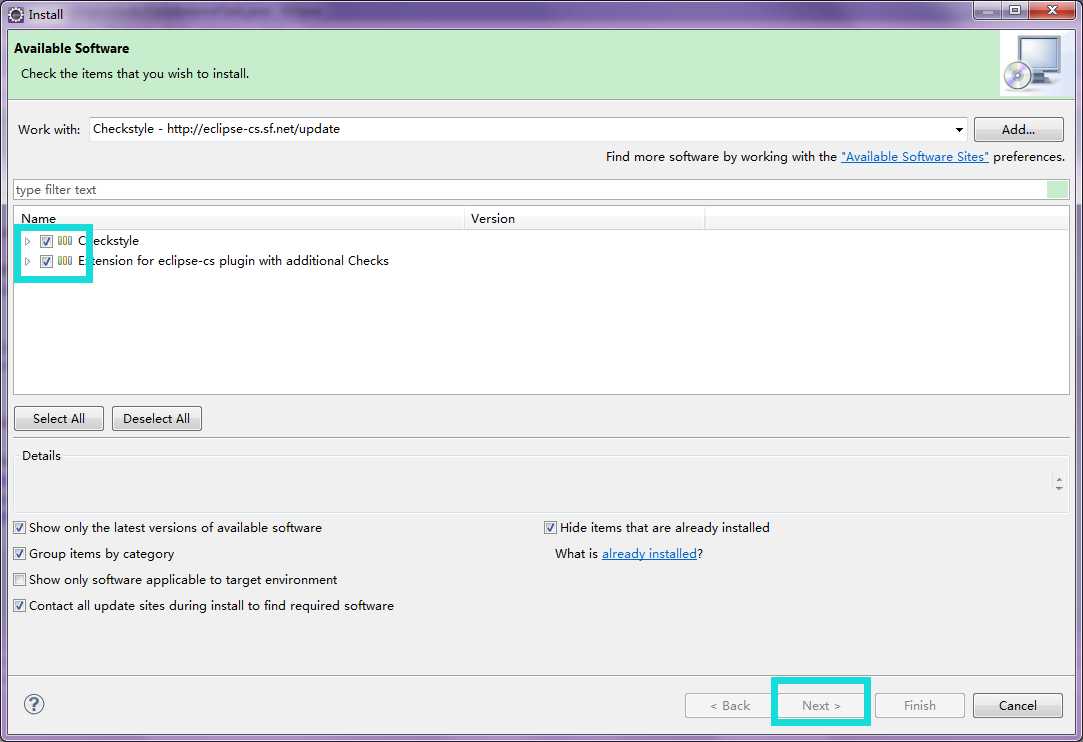
Task: Select the additional Checks extension row text
Action: click(x=233, y=261)
